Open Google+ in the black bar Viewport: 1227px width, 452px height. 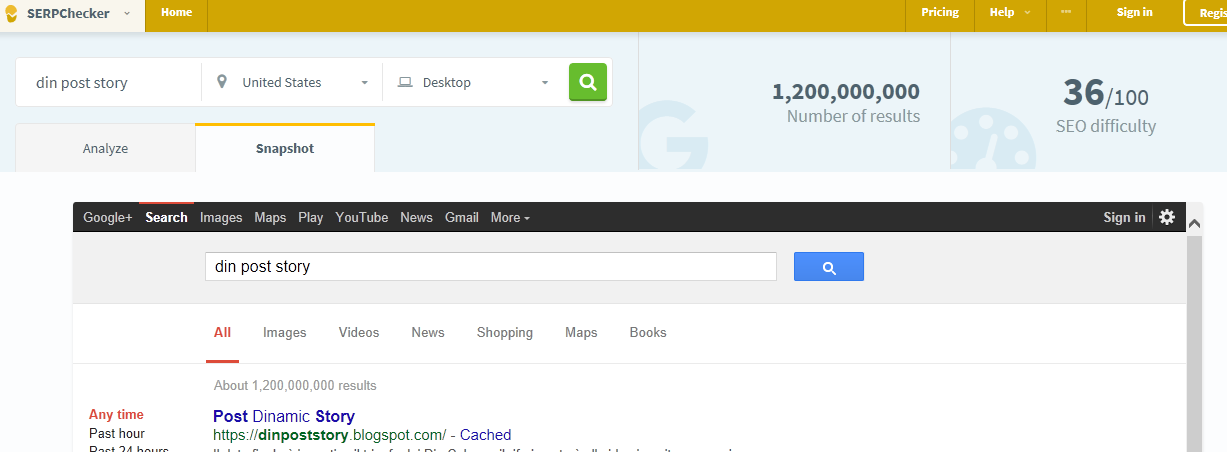pos(108,217)
